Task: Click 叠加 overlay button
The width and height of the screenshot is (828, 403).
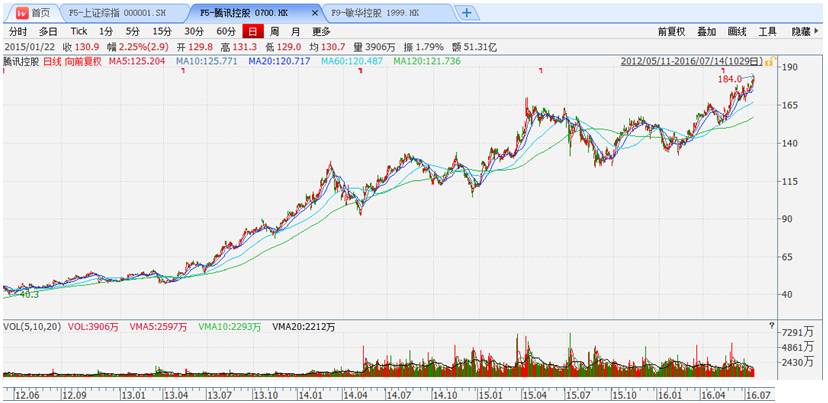Action: (707, 32)
